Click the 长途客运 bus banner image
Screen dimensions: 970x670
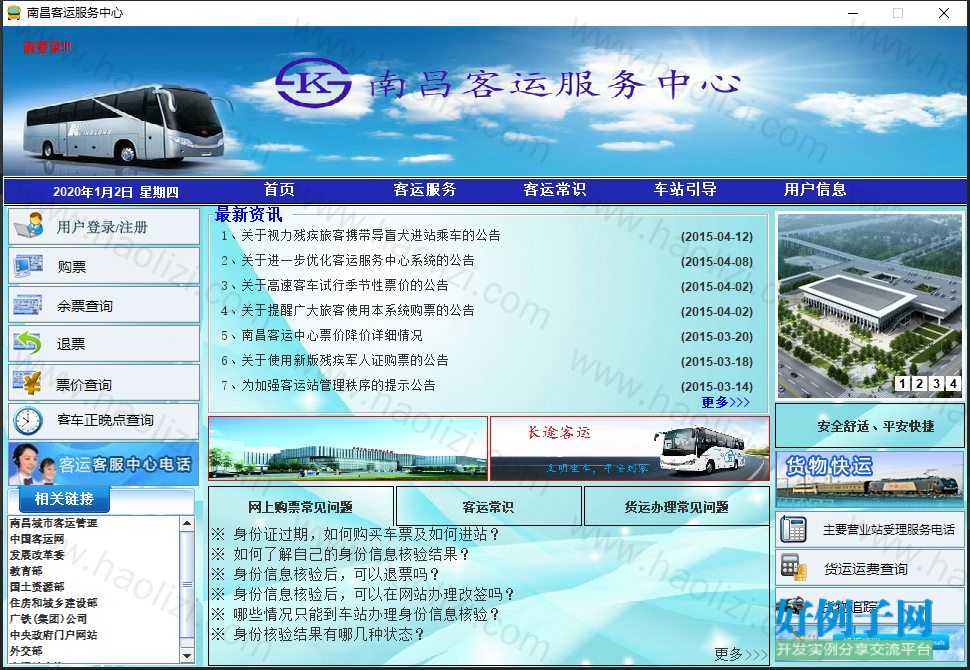630,448
